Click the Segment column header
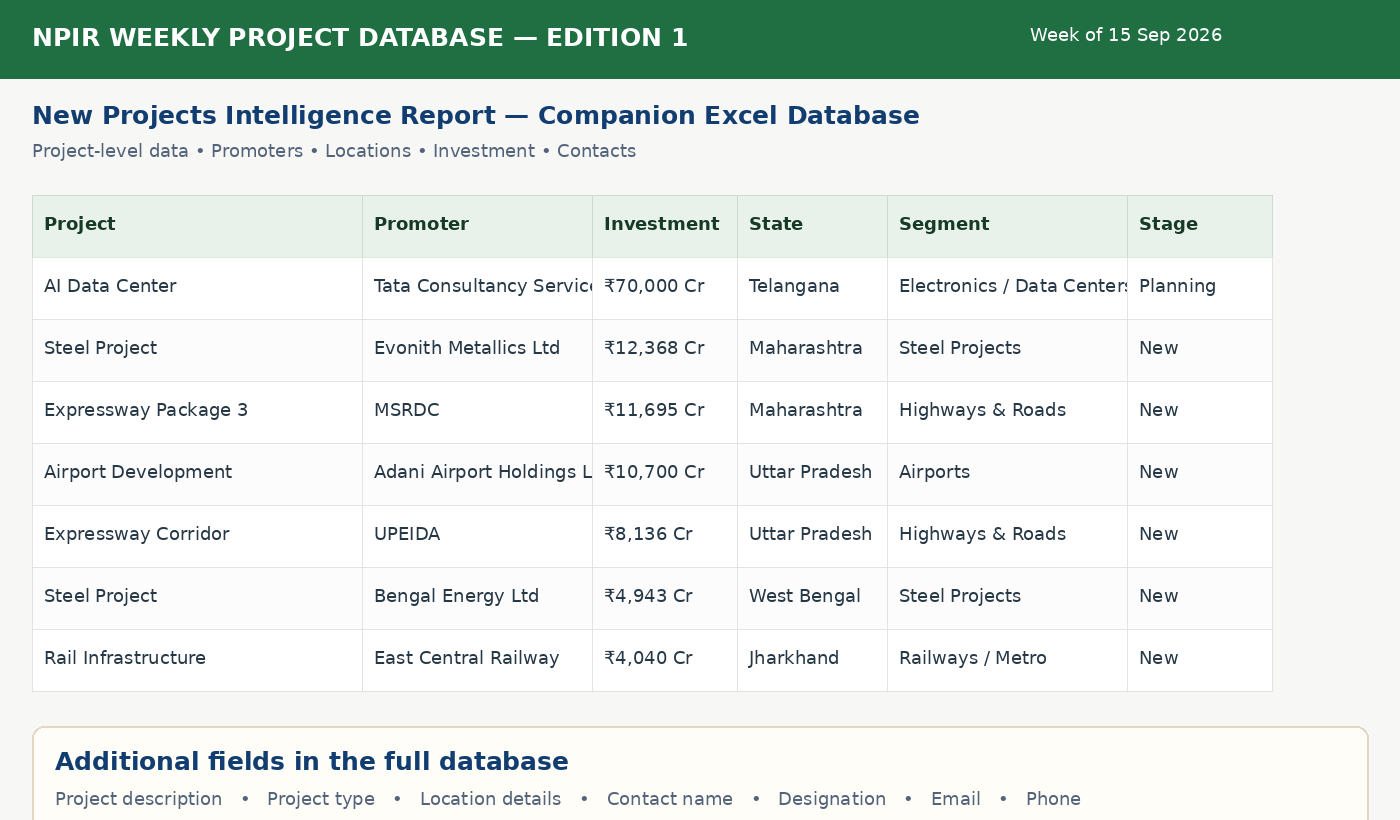Screen dimensions: 1400x820 [1007, 226]
